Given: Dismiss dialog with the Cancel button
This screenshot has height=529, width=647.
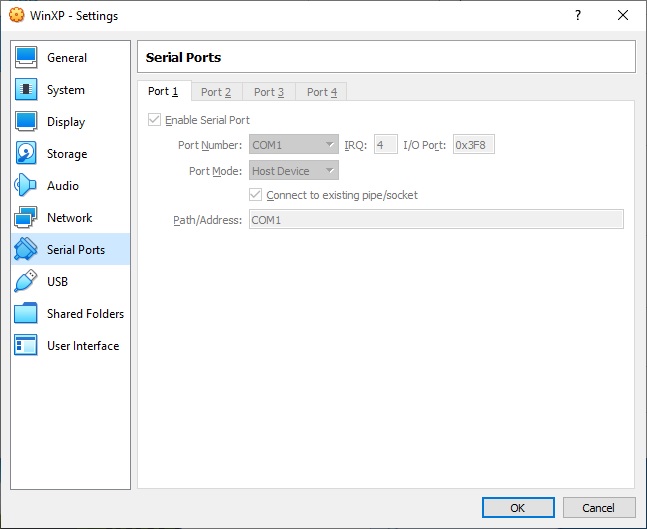Looking at the screenshot, I should pyautogui.click(x=599, y=508).
